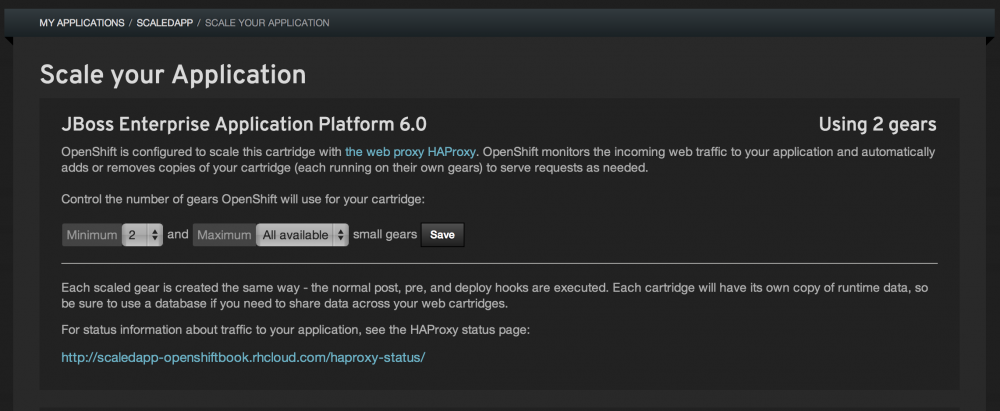Click the Maximum label box
This screenshot has width=1000, height=411.
pos(224,235)
